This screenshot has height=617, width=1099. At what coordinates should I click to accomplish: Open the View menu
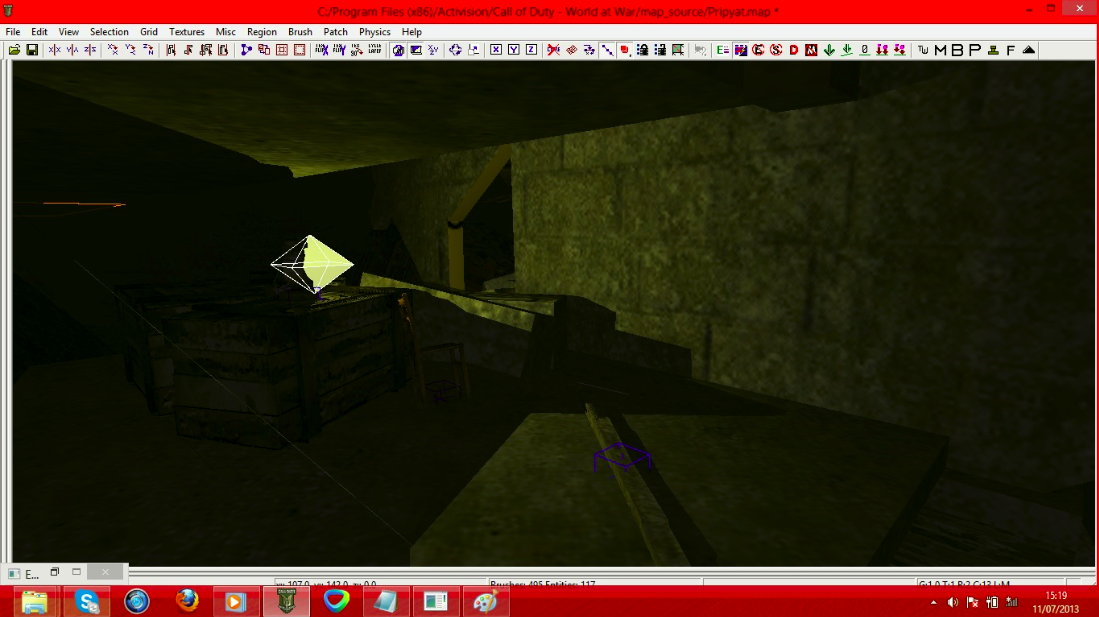click(x=69, y=32)
